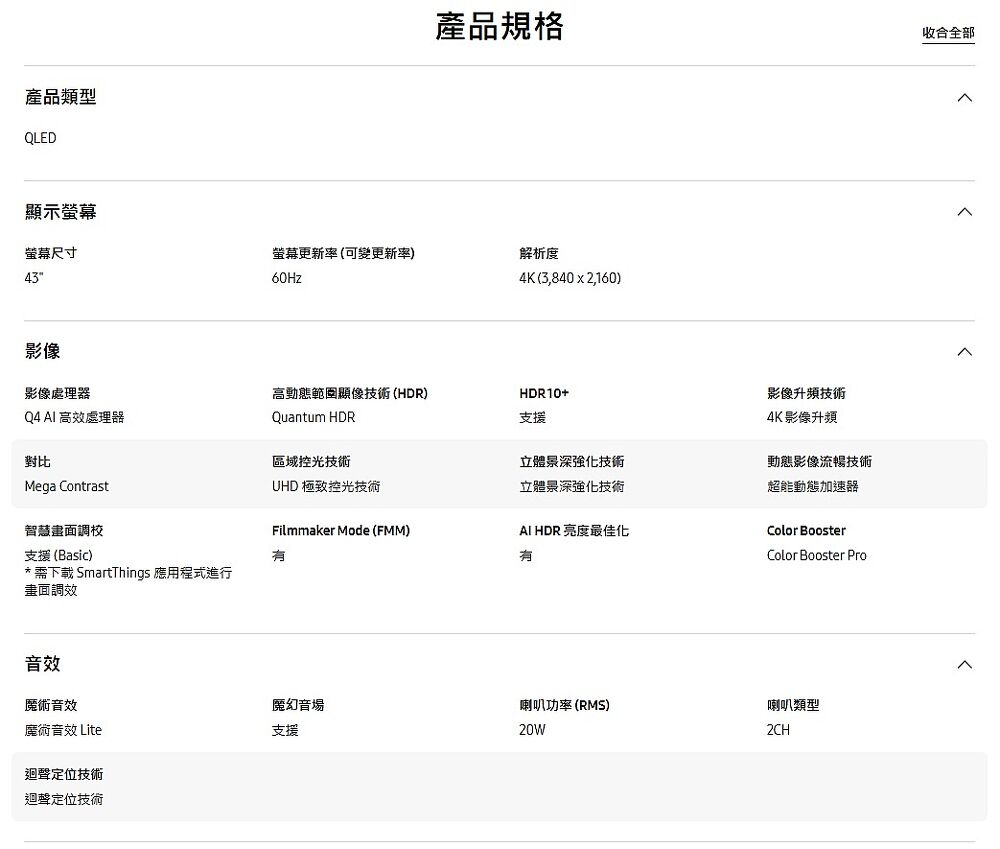The image size is (1000, 849).
Task: Click the 影像處理器 label
Action: coord(57,393)
